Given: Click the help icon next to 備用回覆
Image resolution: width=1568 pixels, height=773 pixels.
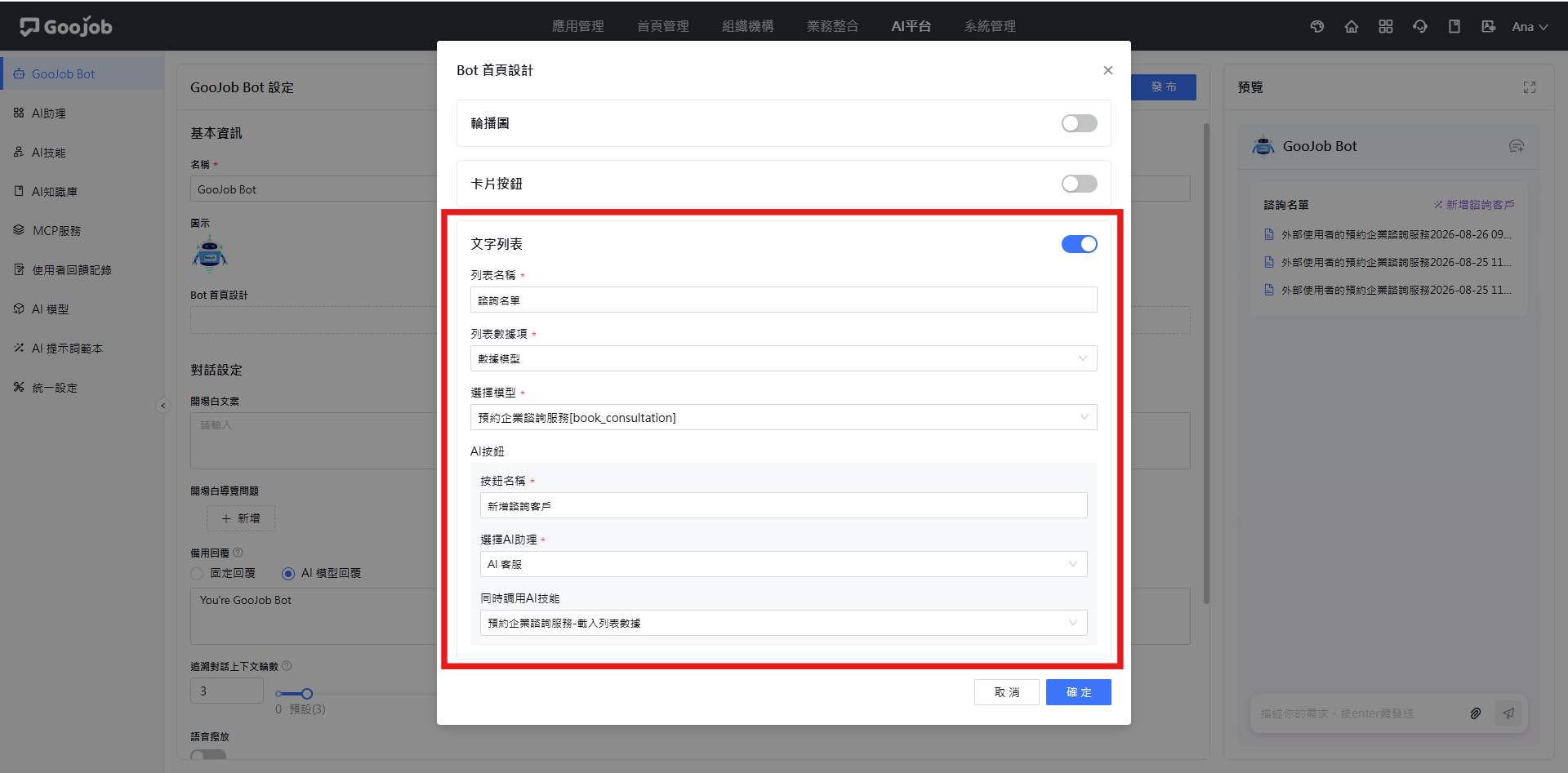Looking at the screenshot, I should click(x=238, y=553).
